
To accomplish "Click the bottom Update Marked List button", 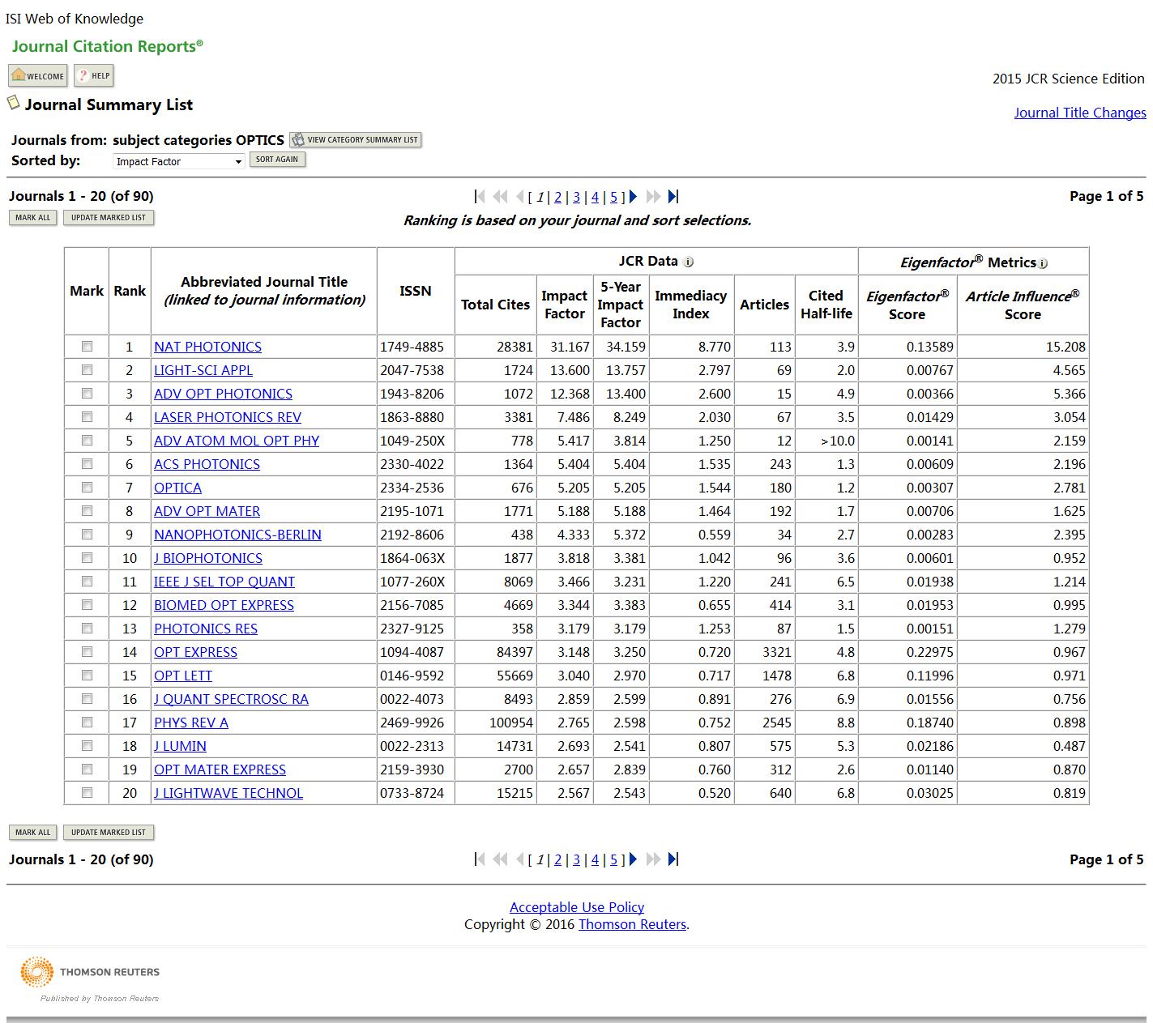I will pyautogui.click(x=109, y=833).
